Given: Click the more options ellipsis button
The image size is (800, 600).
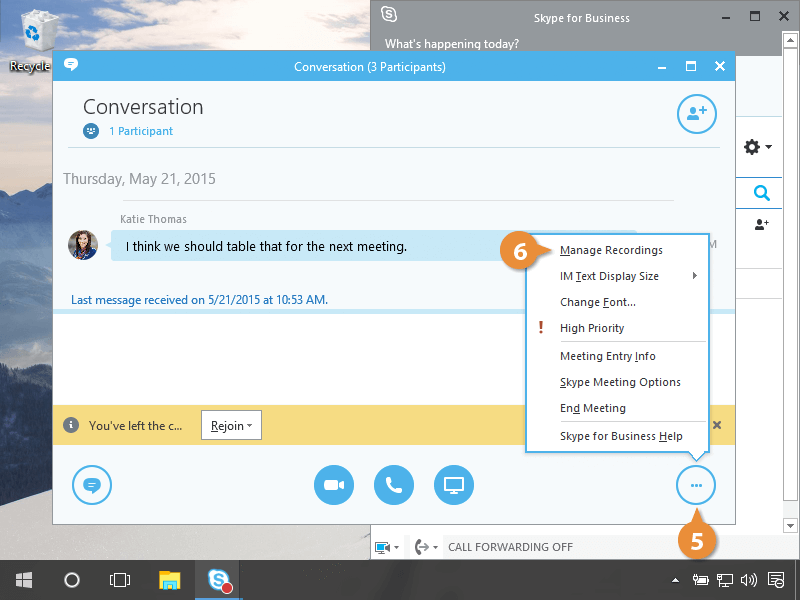Looking at the screenshot, I should point(696,486).
